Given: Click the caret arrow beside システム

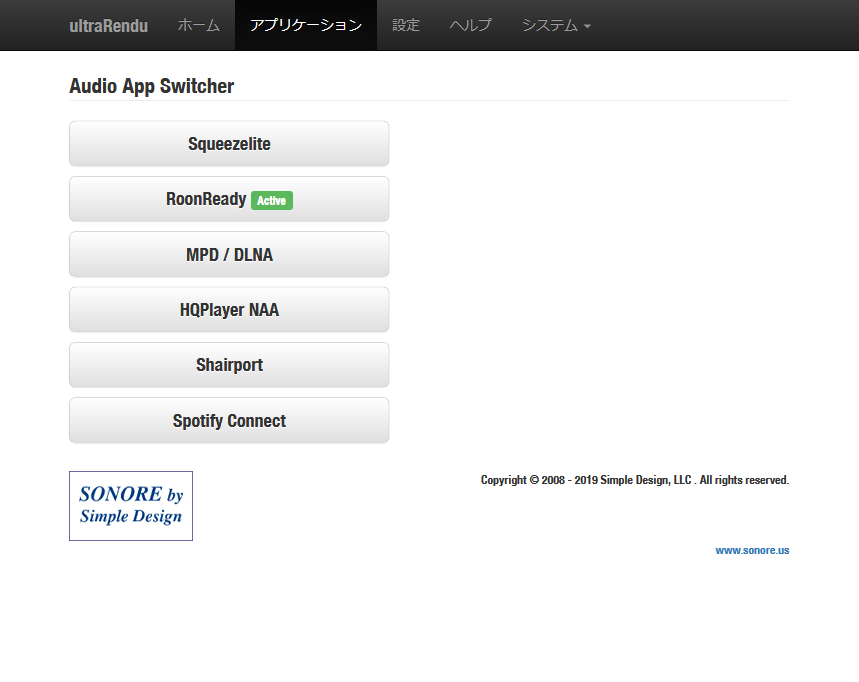Looking at the screenshot, I should coord(587,27).
